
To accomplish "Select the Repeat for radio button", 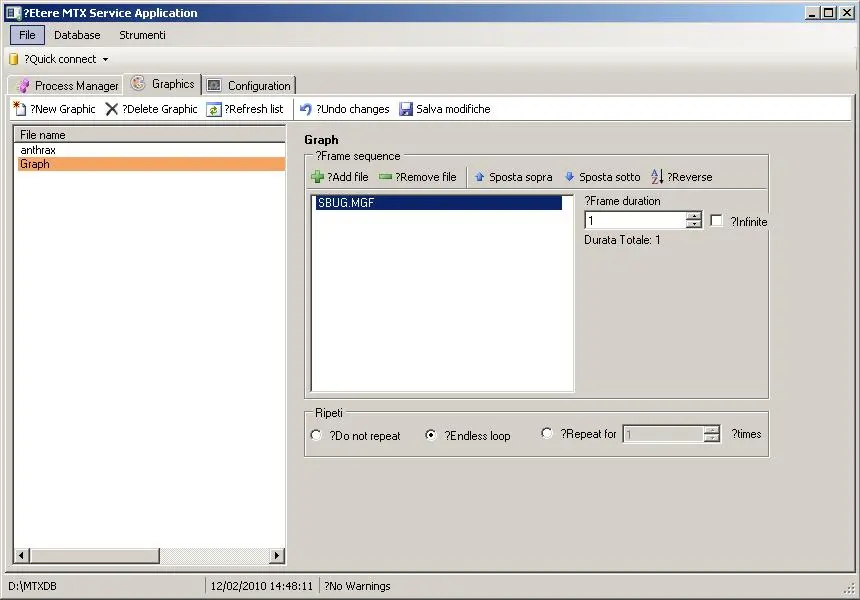I will [x=546, y=433].
